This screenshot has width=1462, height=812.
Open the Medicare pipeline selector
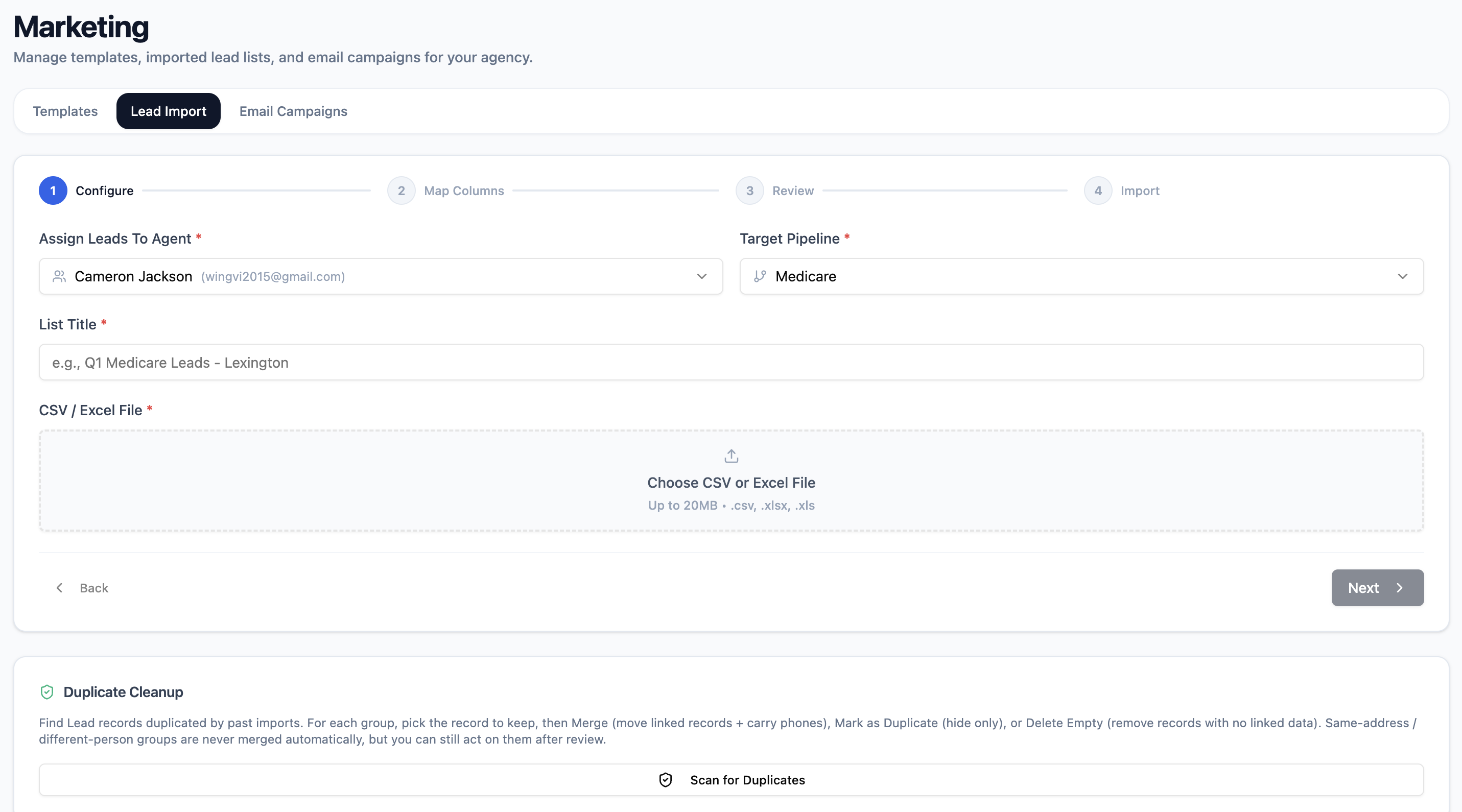click(1082, 276)
